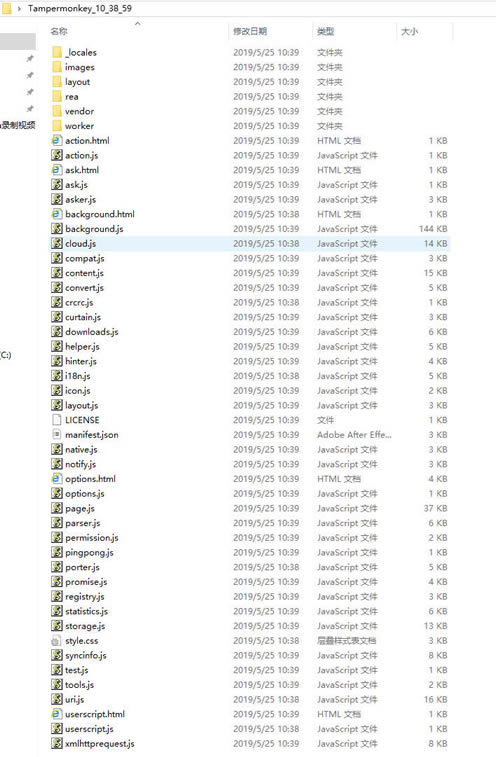The width and height of the screenshot is (496, 757).
Task: Click the Adobe After Effe... type cell
Action: (354, 435)
